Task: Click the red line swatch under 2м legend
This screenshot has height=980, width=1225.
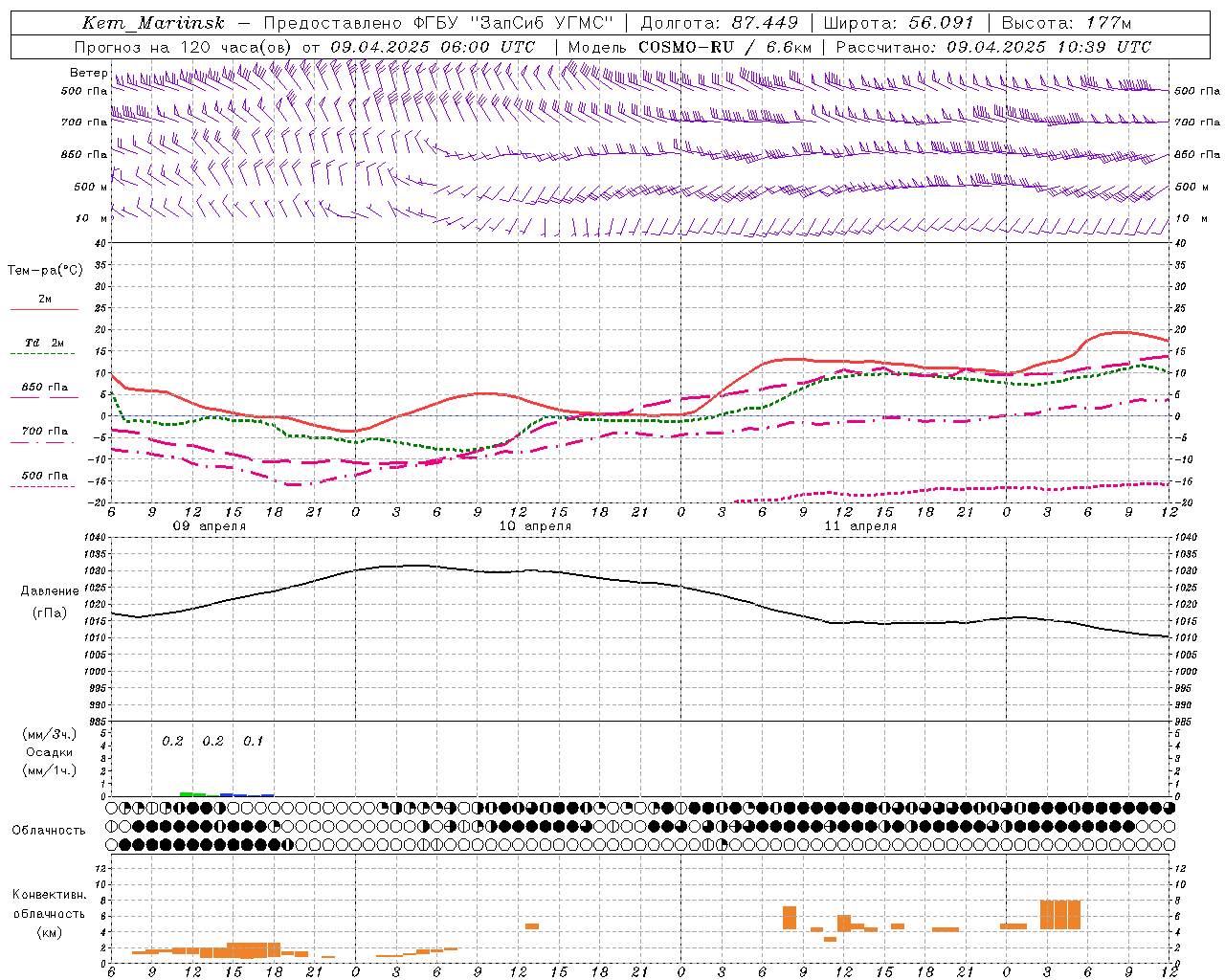Action: 44,310
